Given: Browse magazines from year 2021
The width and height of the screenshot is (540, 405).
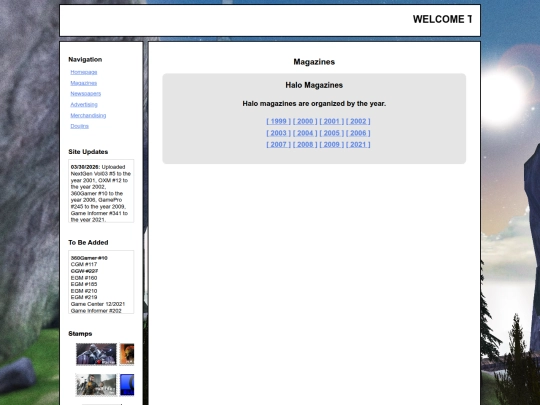Looking at the screenshot, I should click(x=358, y=145).
